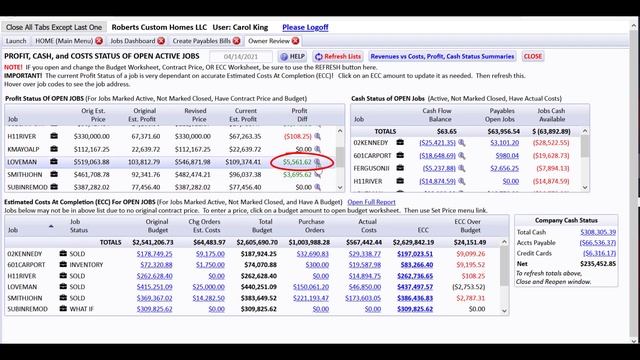Screen dimensions: 640x360
Task: Open FERGUSONII payables $2,656.25 link
Action: point(504,168)
